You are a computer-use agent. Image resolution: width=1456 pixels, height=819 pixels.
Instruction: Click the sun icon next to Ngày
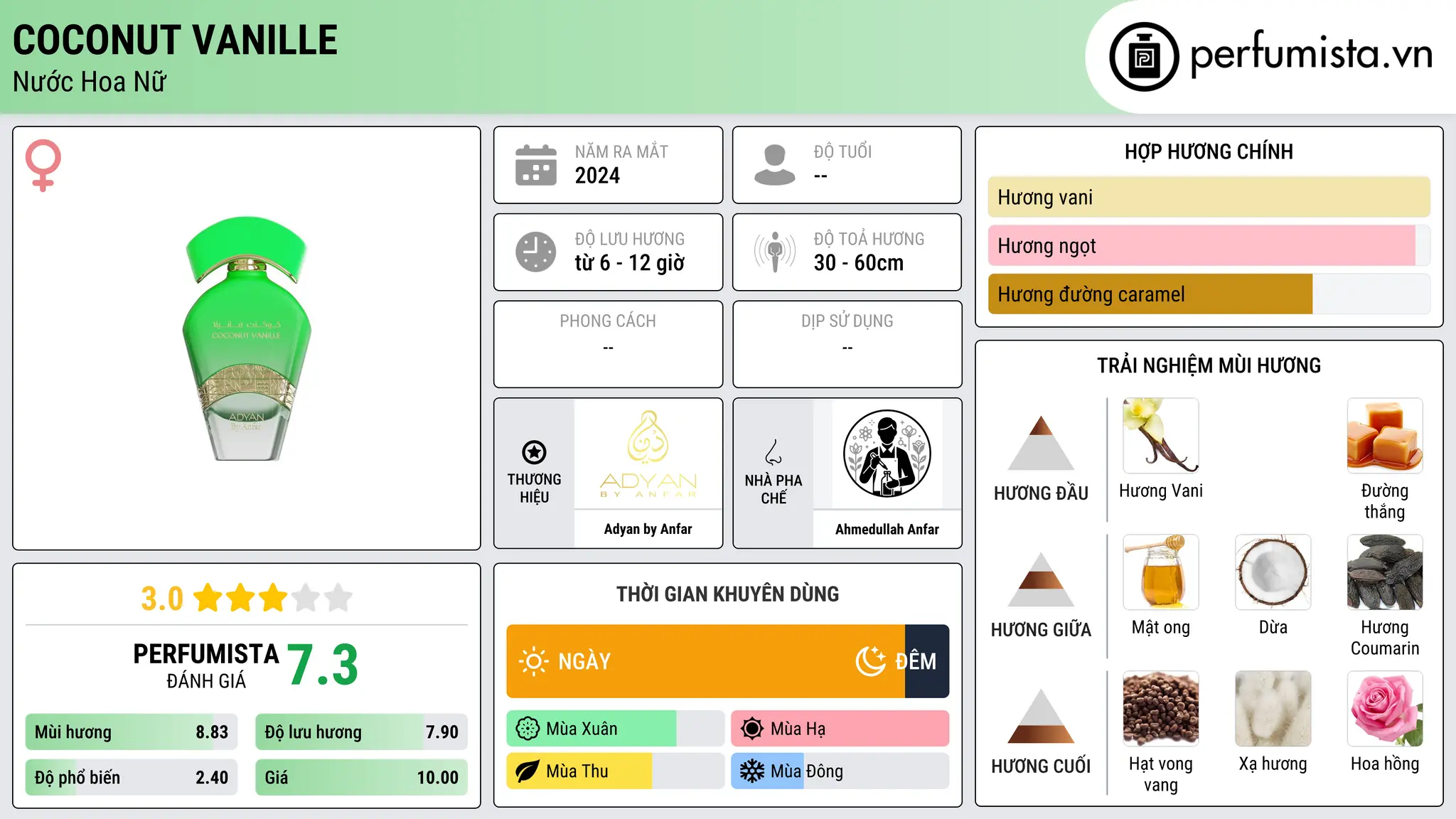[x=533, y=661]
